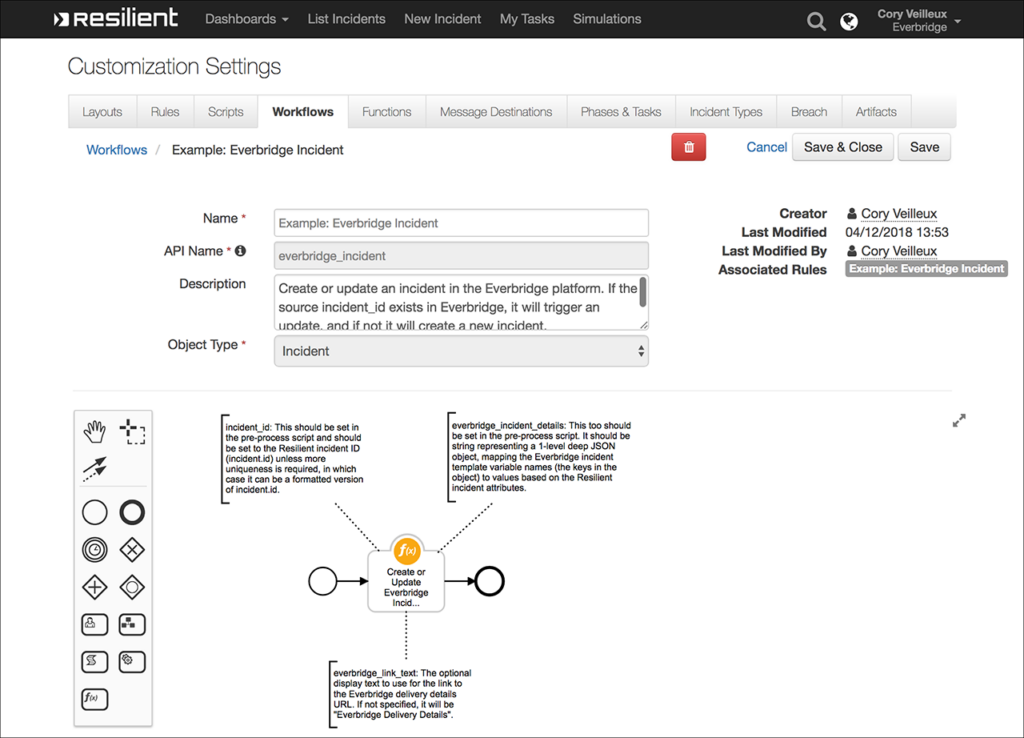Open the Incident Types tab
This screenshot has width=1024, height=738.
(x=726, y=112)
